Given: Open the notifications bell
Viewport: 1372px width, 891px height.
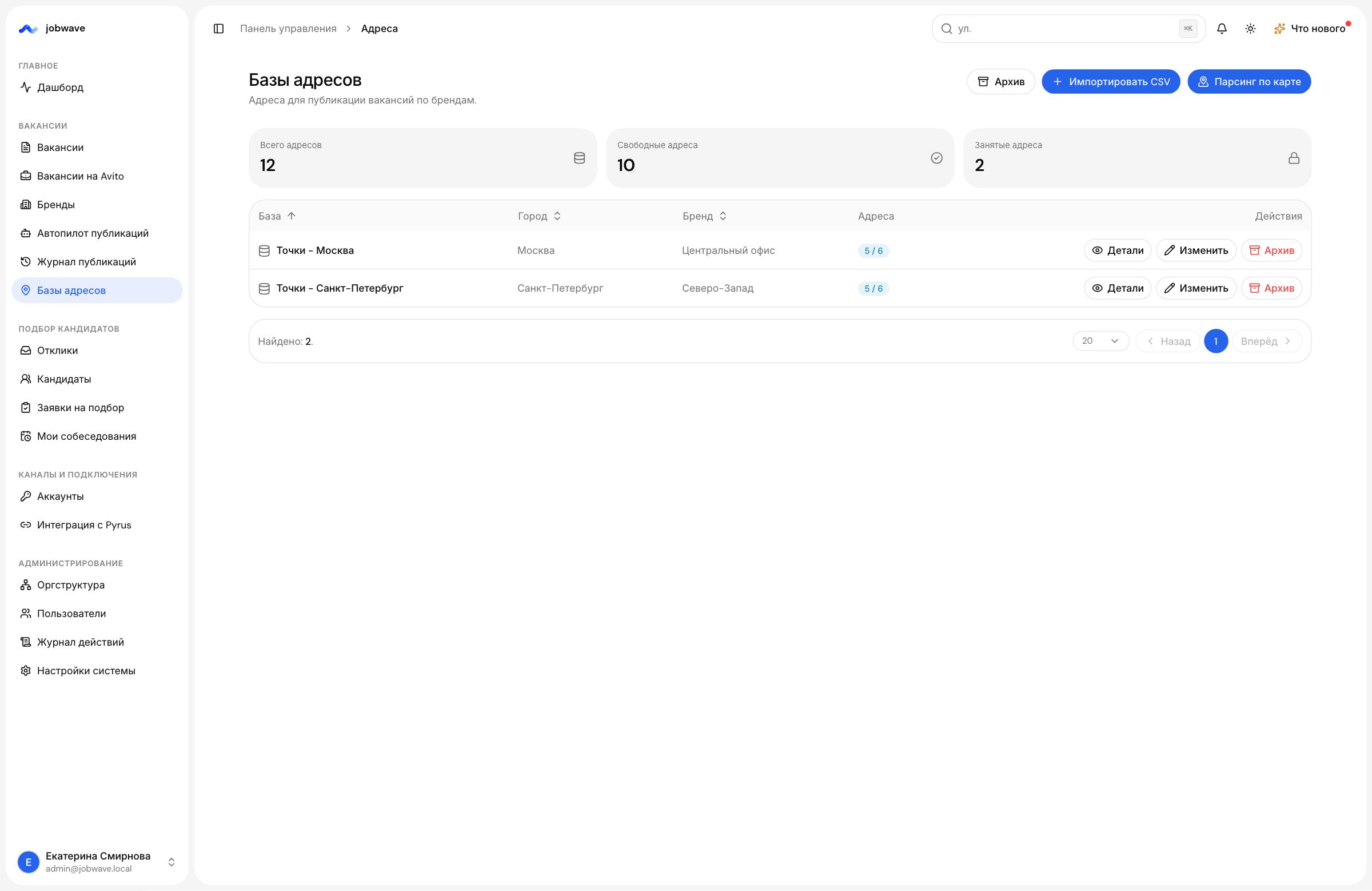Looking at the screenshot, I should point(1222,28).
